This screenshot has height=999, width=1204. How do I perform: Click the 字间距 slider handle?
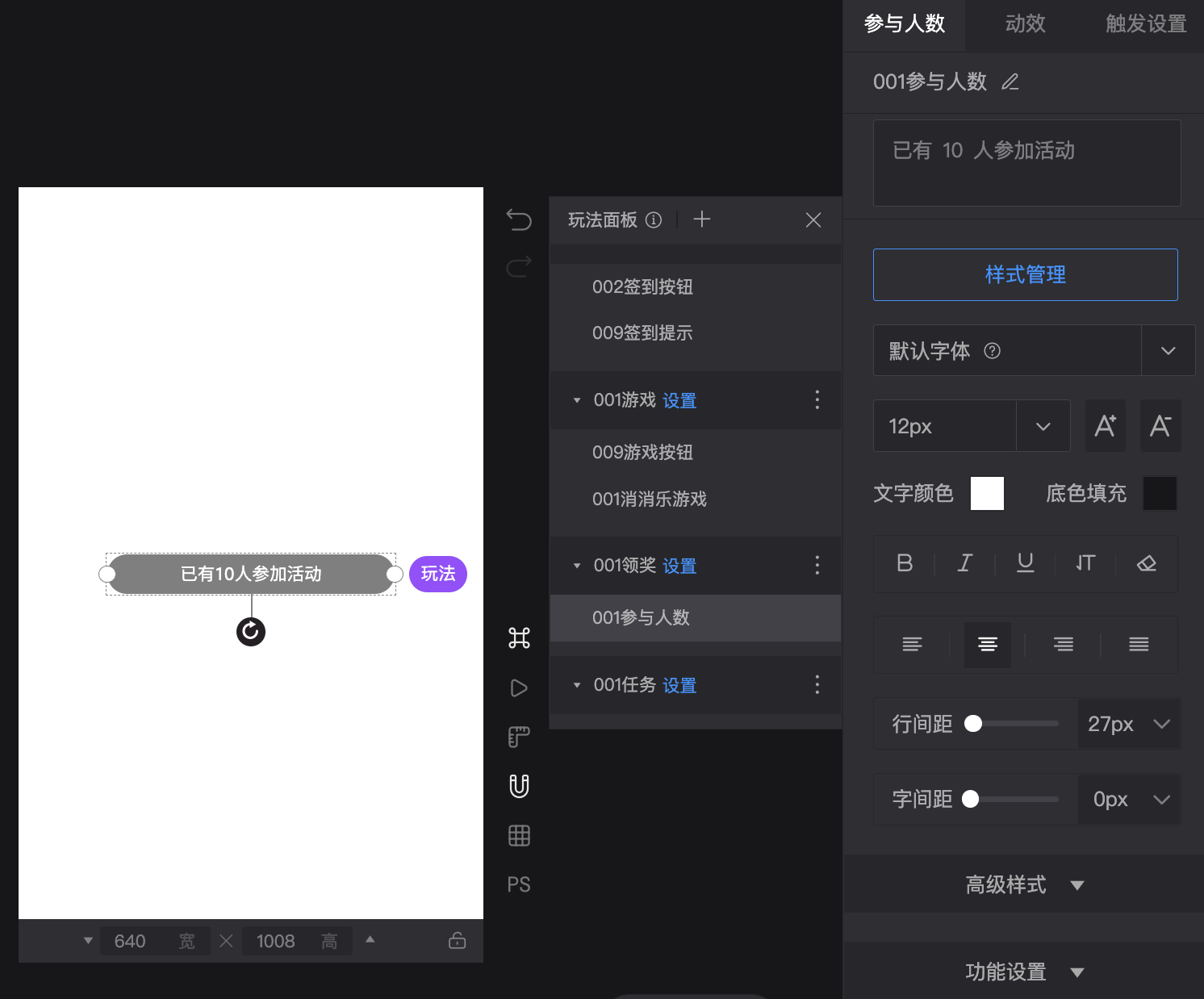[970, 799]
